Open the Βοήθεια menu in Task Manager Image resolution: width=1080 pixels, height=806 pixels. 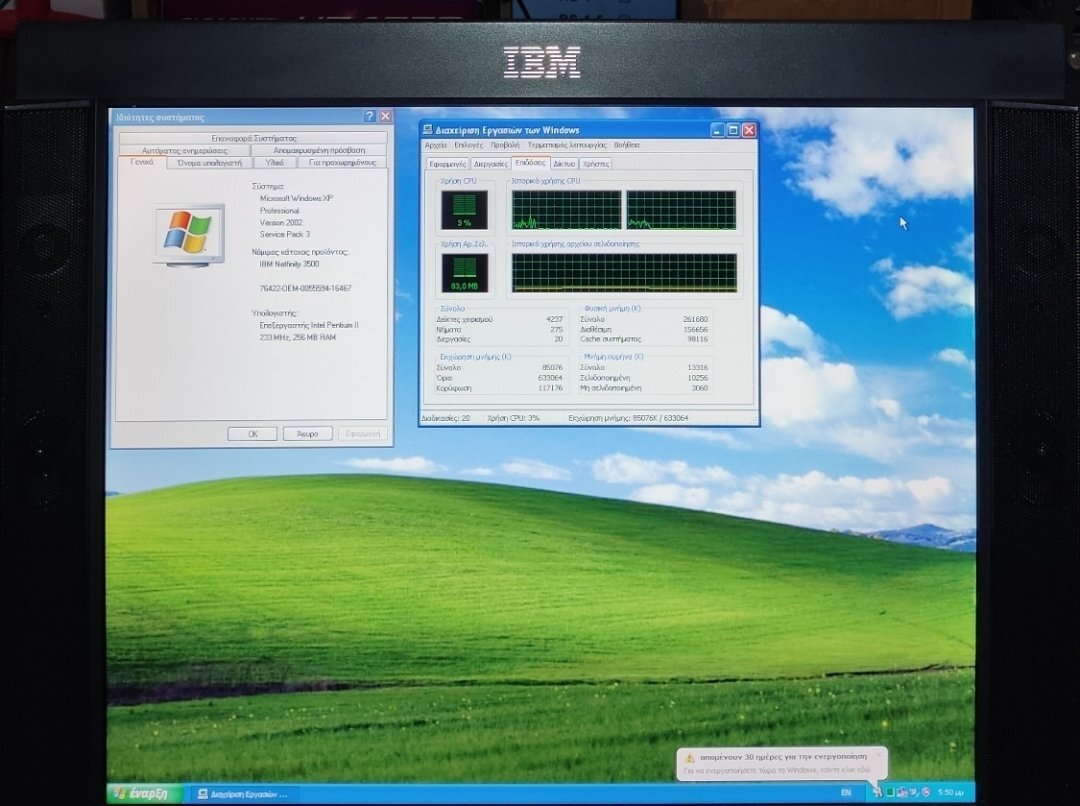point(627,145)
